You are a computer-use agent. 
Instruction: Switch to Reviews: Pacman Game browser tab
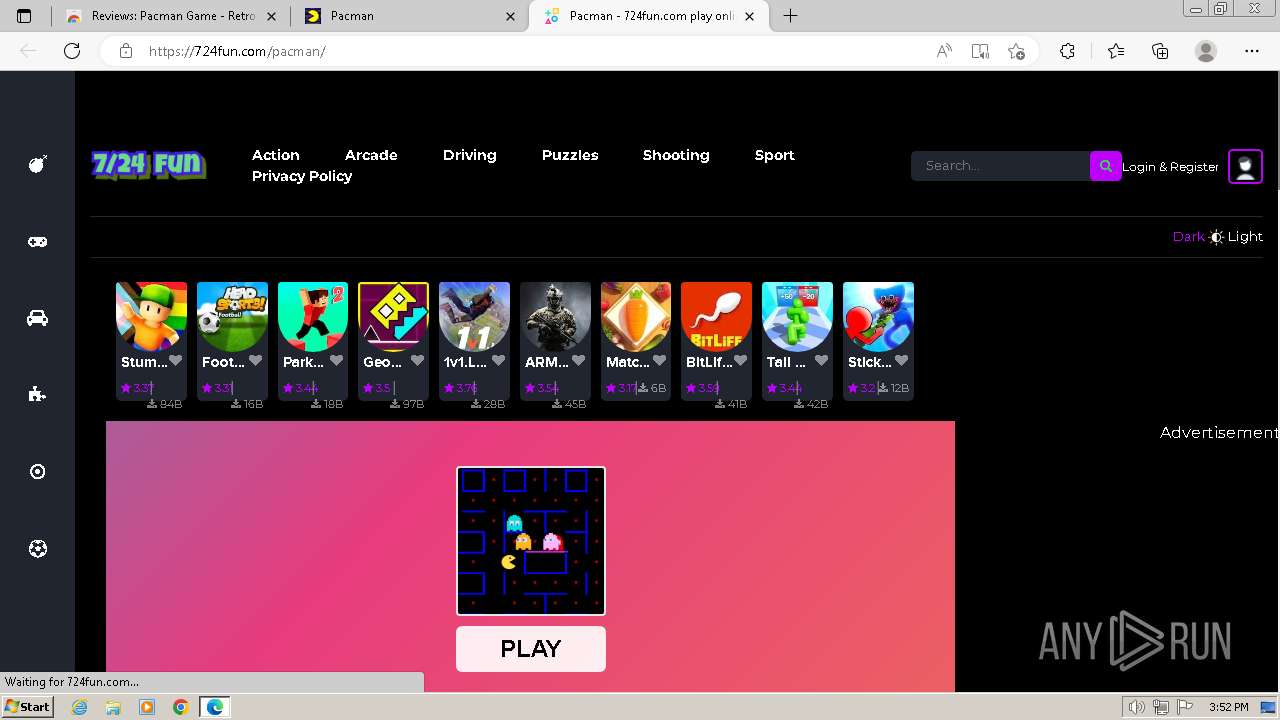pos(170,16)
